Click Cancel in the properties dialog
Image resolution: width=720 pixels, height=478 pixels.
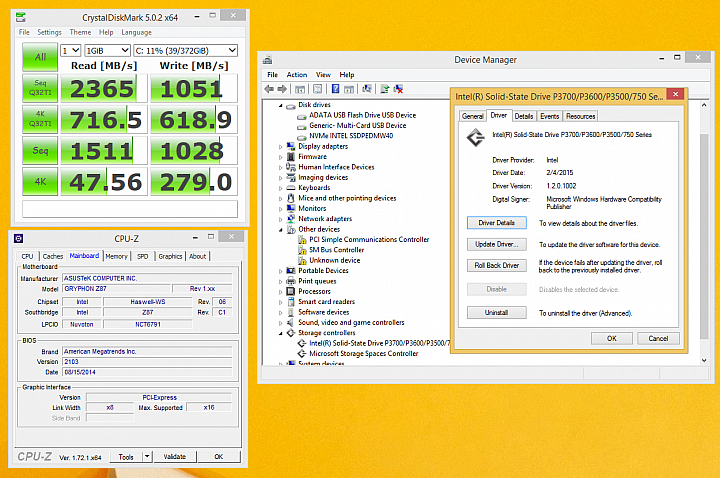pos(658,338)
